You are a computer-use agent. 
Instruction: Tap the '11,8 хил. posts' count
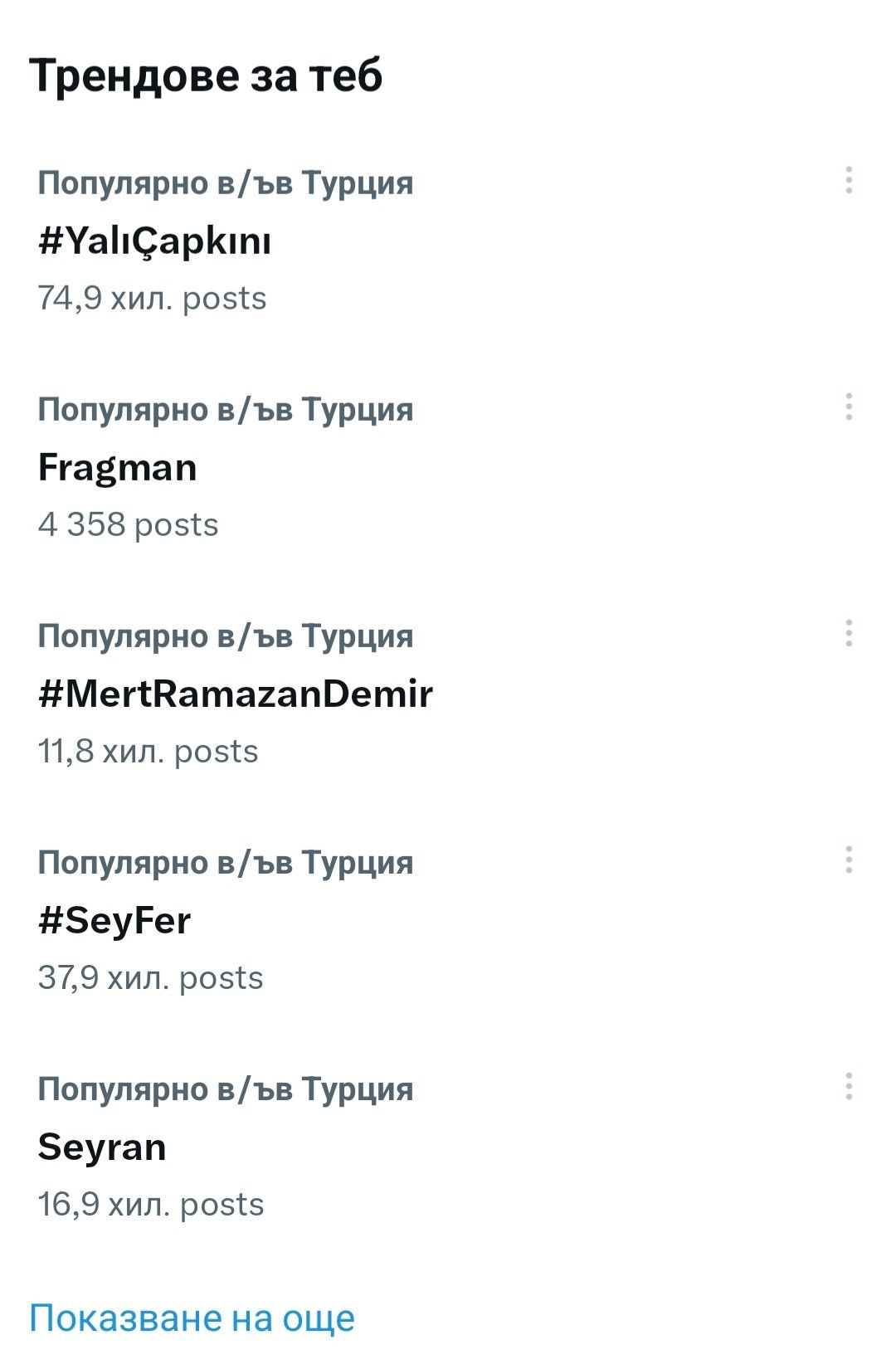coord(148,752)
